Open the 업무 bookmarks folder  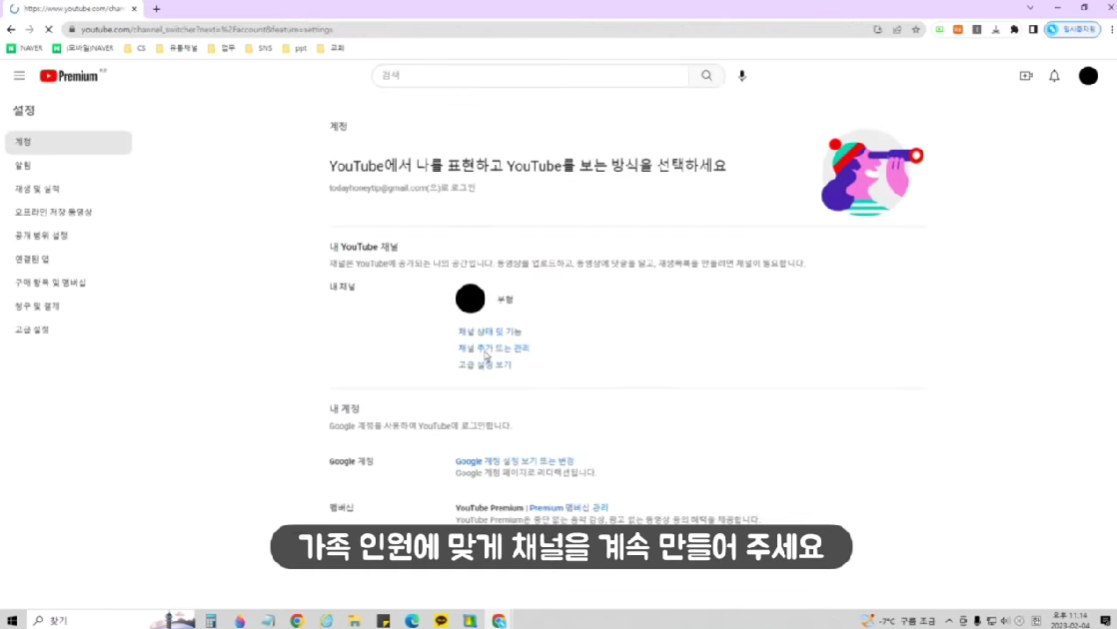222,48
